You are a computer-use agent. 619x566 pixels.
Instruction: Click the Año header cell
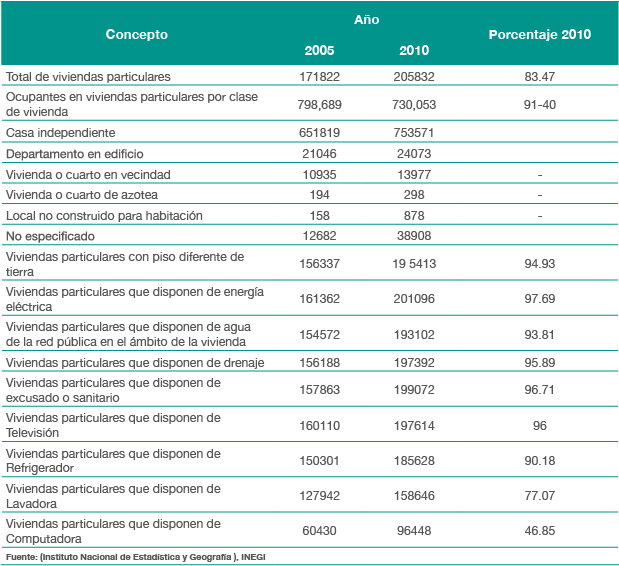coord(366,19)
